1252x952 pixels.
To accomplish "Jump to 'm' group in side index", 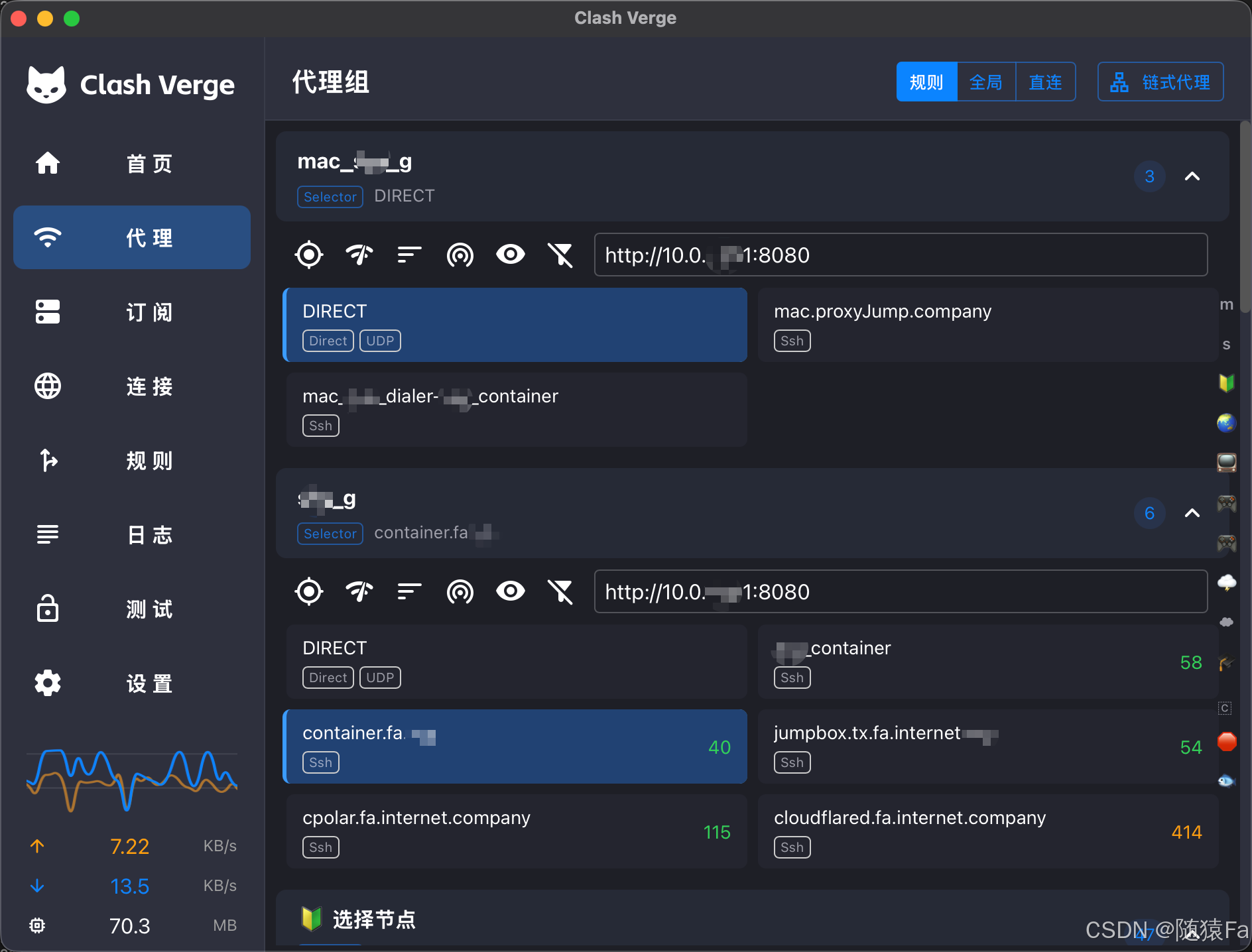I will pos(1227,304).
